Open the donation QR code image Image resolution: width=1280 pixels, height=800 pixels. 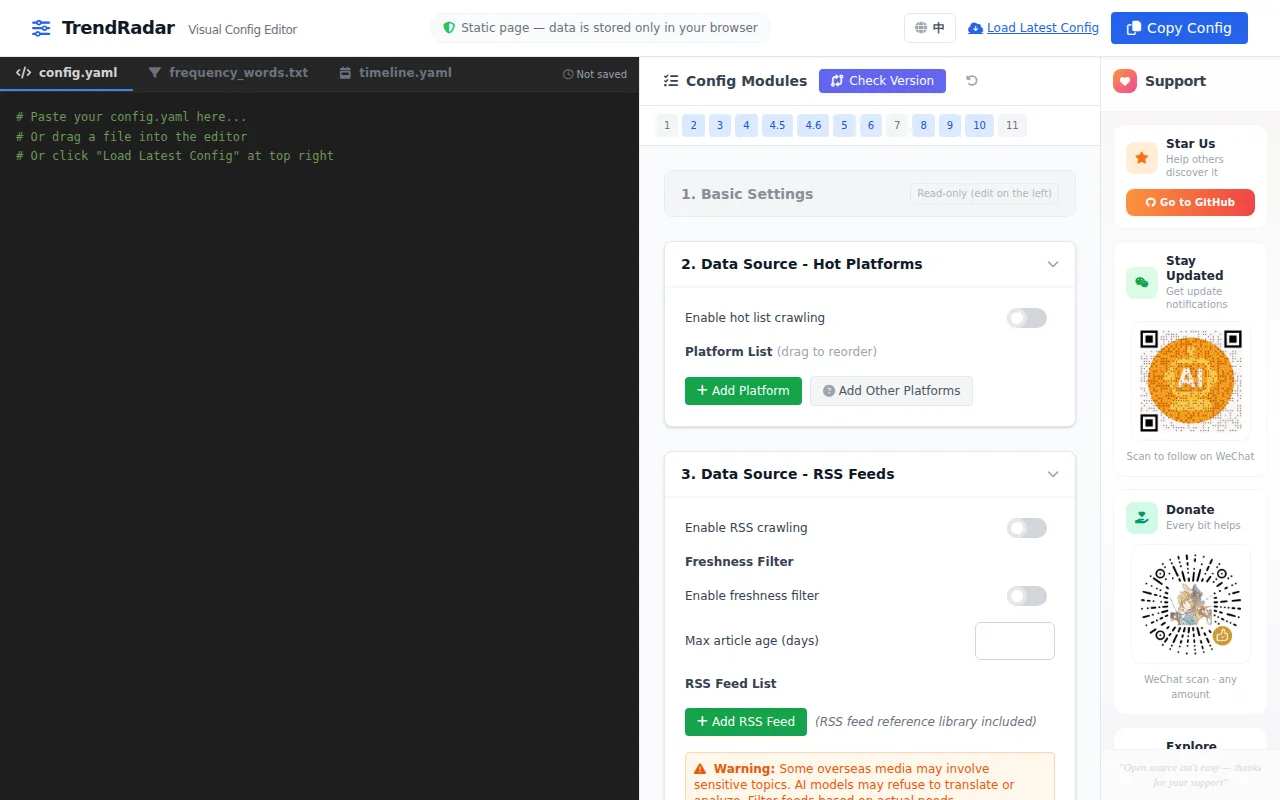(1190, 604)
